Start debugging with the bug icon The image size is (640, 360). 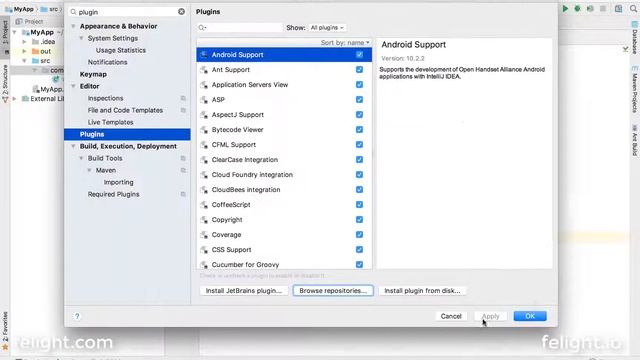(x=578, y=9)
